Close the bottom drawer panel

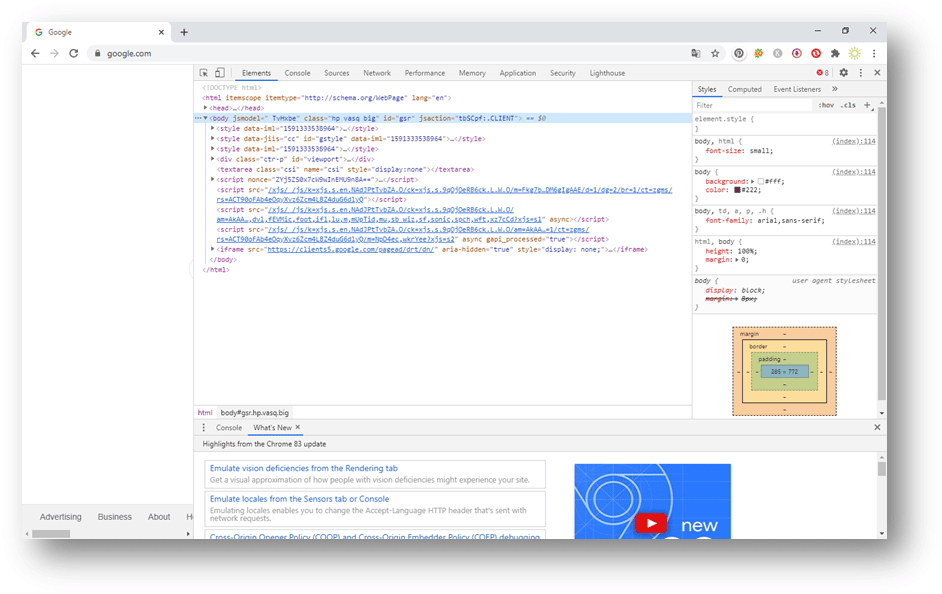pyautogui.click(x=877, y=427)
